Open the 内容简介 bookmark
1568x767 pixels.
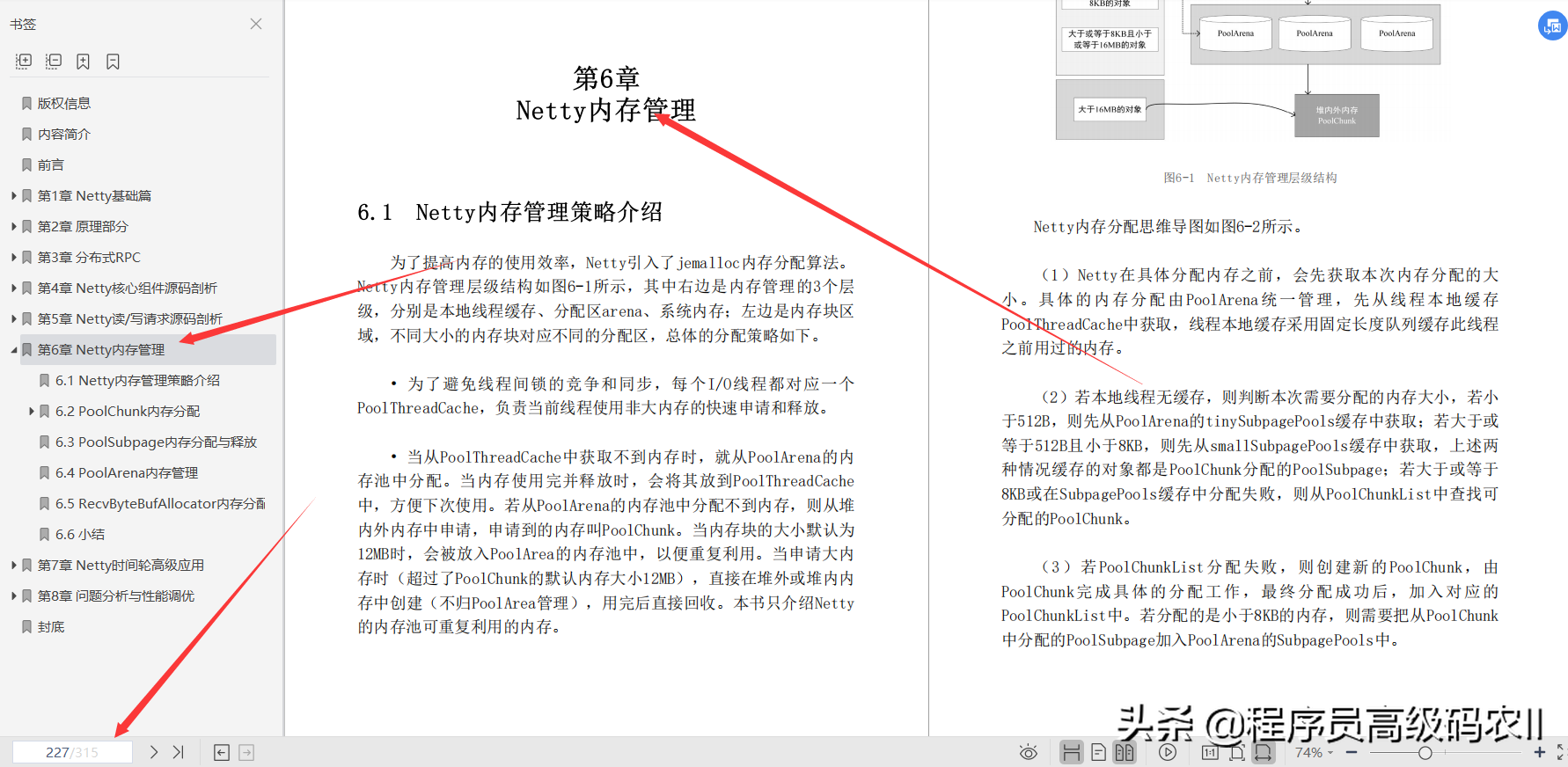tap(64, 134)
